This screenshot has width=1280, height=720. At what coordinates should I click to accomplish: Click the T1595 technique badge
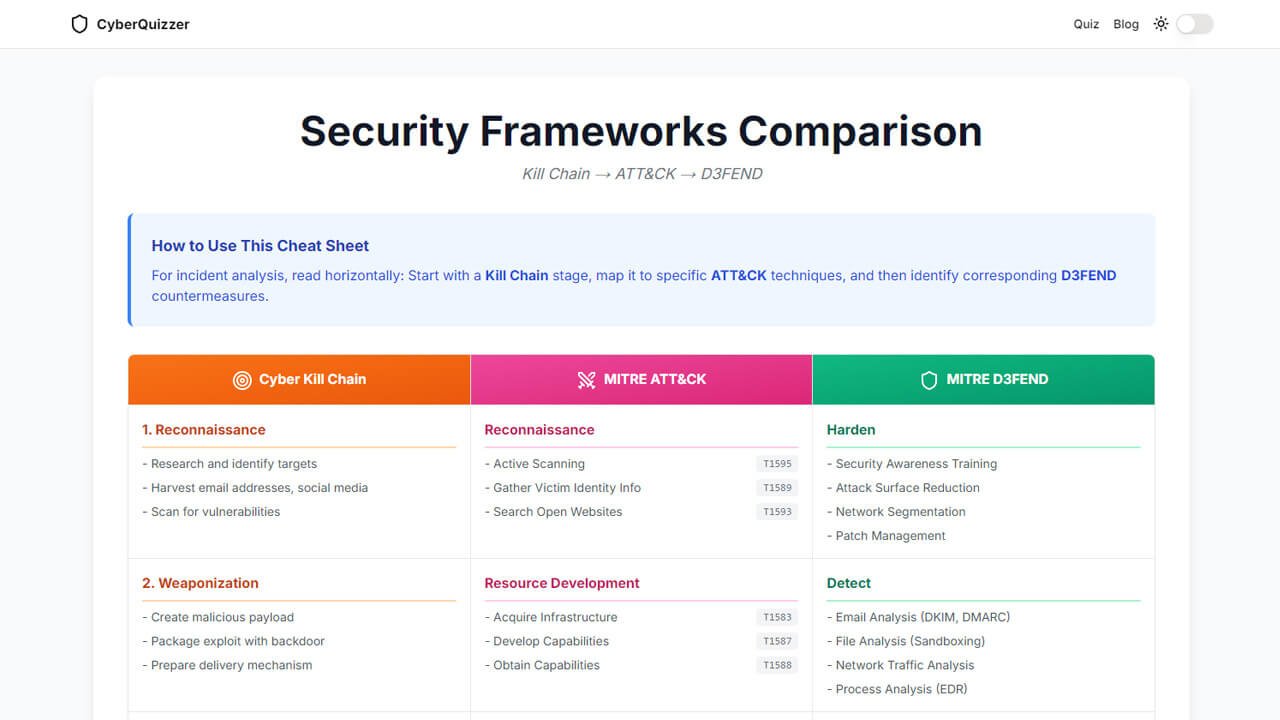point(777,464)
